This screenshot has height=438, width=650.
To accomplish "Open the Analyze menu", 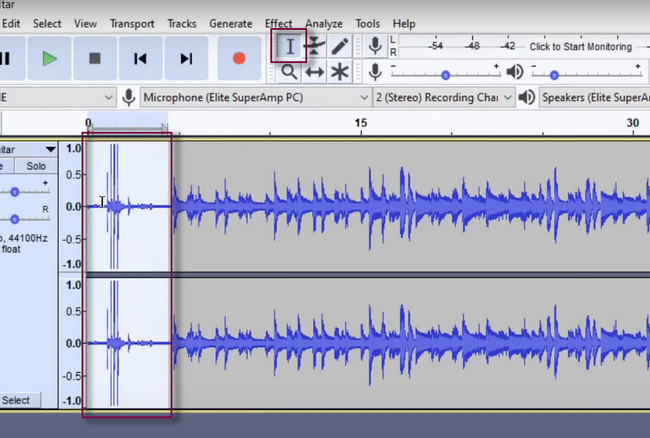I will 324,24.
